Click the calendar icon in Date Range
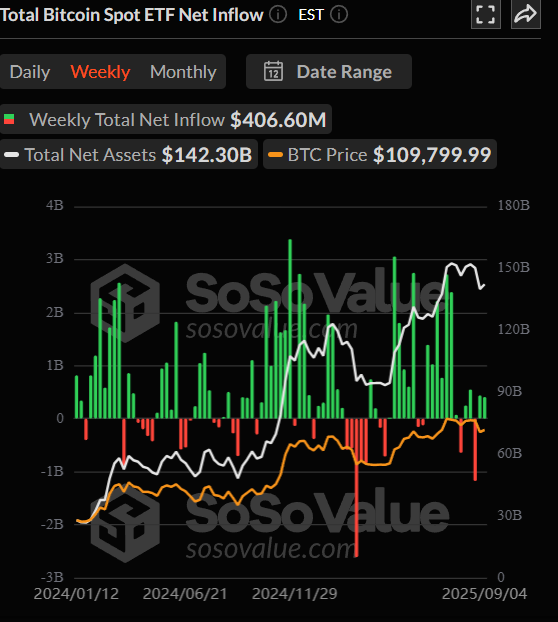Image resolution: width=558 pixels, height=622 pixels. pyautogui.click(x=273, y=71)
